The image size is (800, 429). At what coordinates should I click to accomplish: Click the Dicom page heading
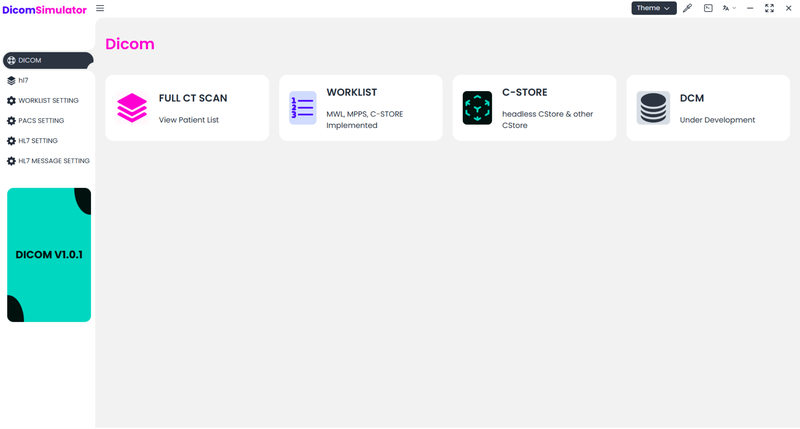click(x=130, y=44)
